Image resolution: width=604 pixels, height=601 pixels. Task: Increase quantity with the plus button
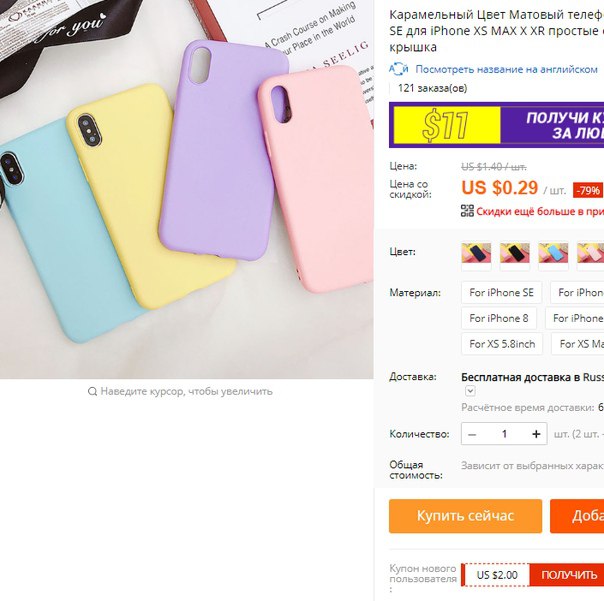[x=536, y=434]
